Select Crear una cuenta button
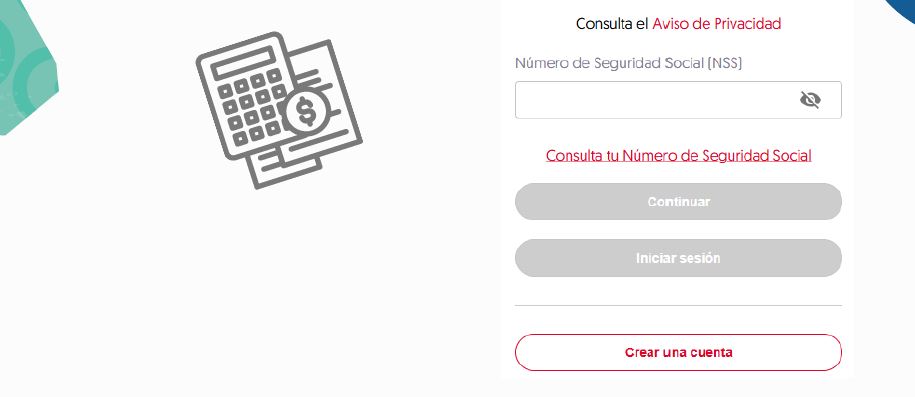The height and width of the screenshot is (397, 915). (678, 353)
